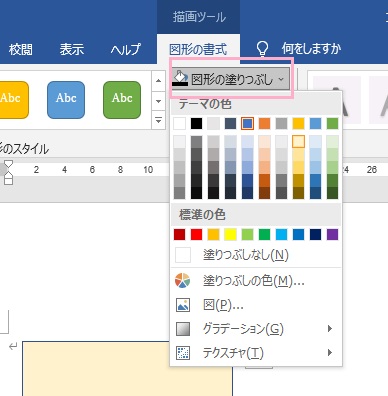Viewport: 388px width, 396px height.
Task: Switch to the 校閲 ribbon tab
Action: pos(21,50)
